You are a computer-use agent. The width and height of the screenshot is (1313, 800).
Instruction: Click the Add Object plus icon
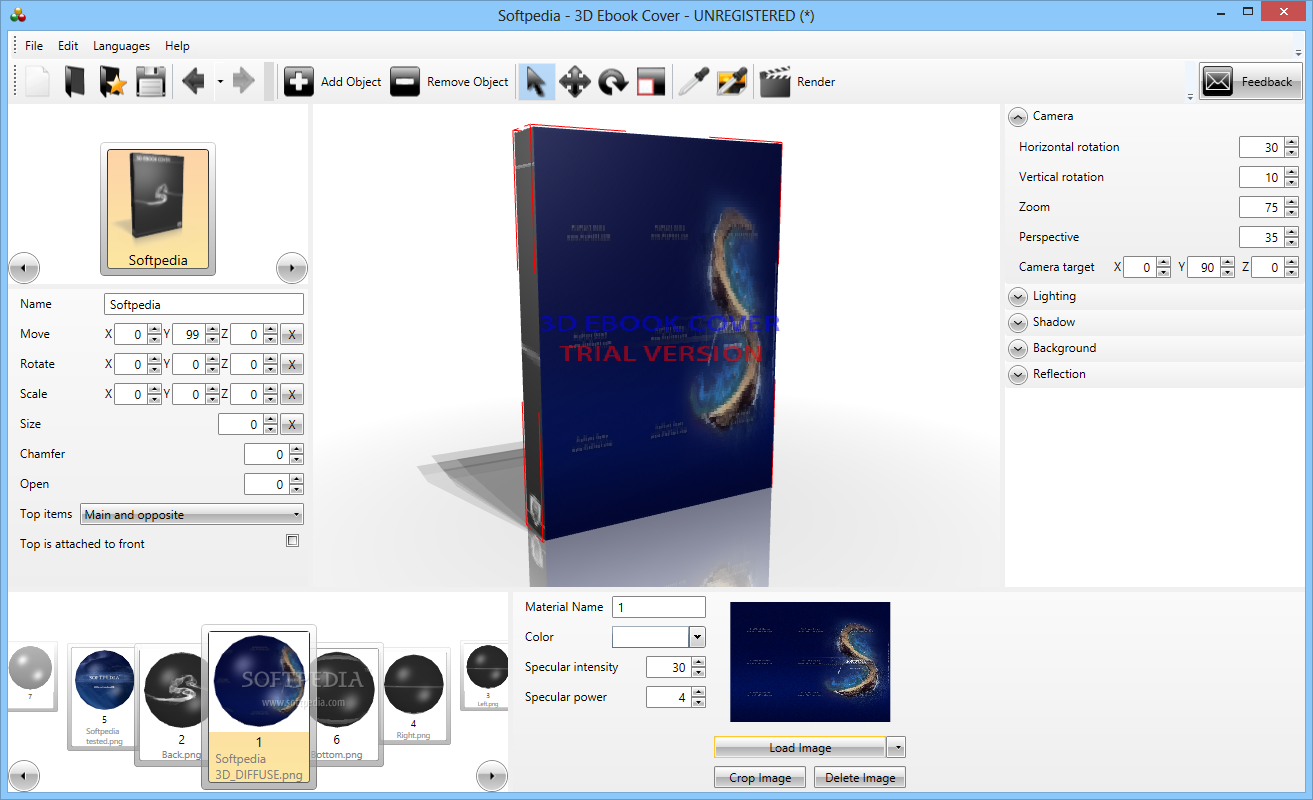(x=299, y=82)
